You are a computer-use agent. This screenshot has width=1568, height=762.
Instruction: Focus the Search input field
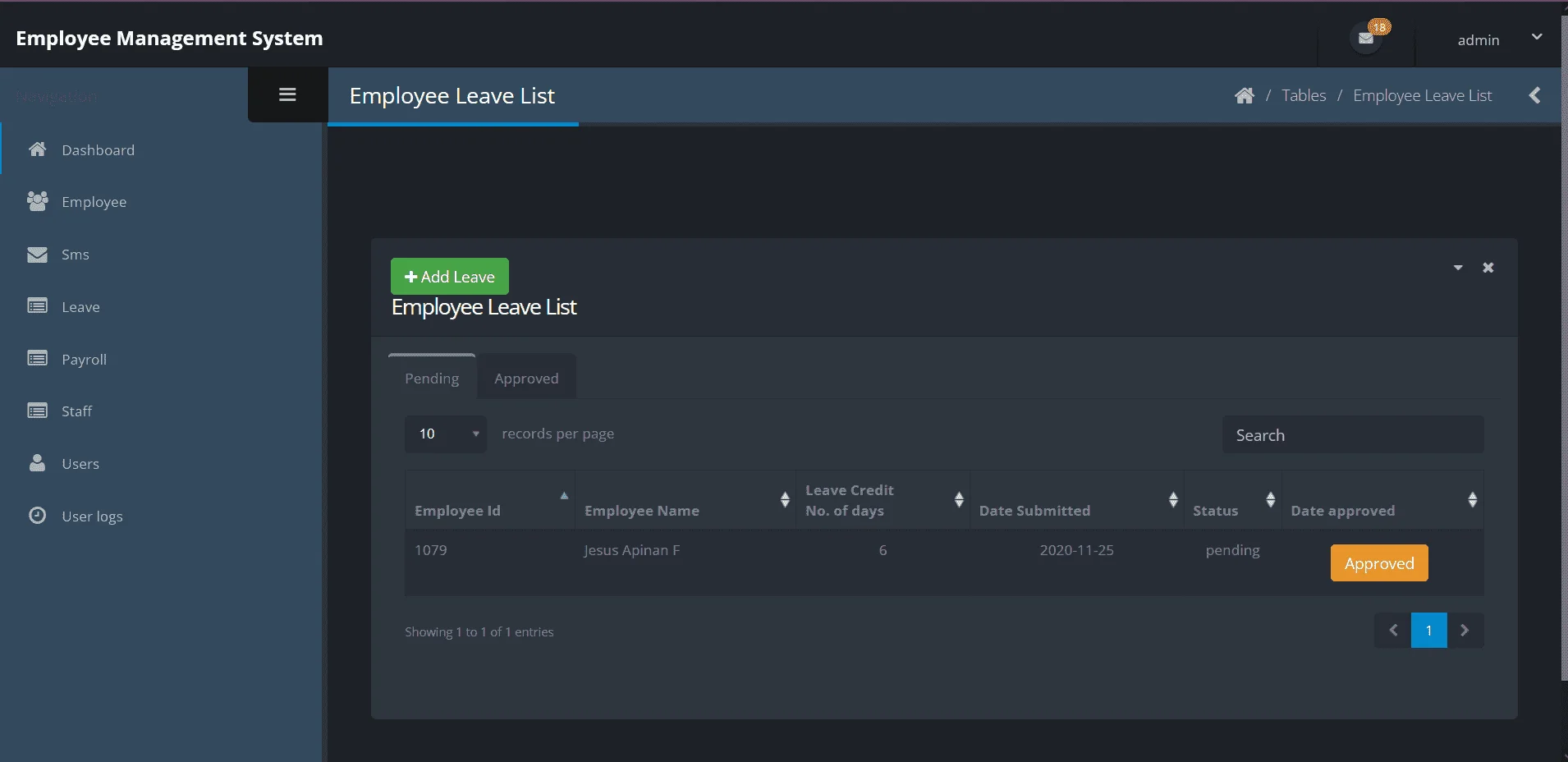point(1353,434)
